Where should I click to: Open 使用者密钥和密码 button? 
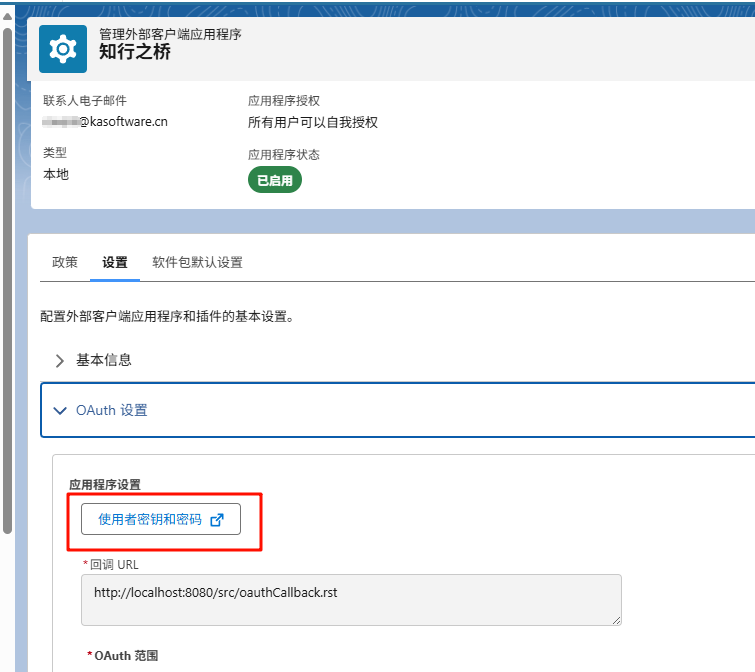pyautogui.click(x=151, y=520)
